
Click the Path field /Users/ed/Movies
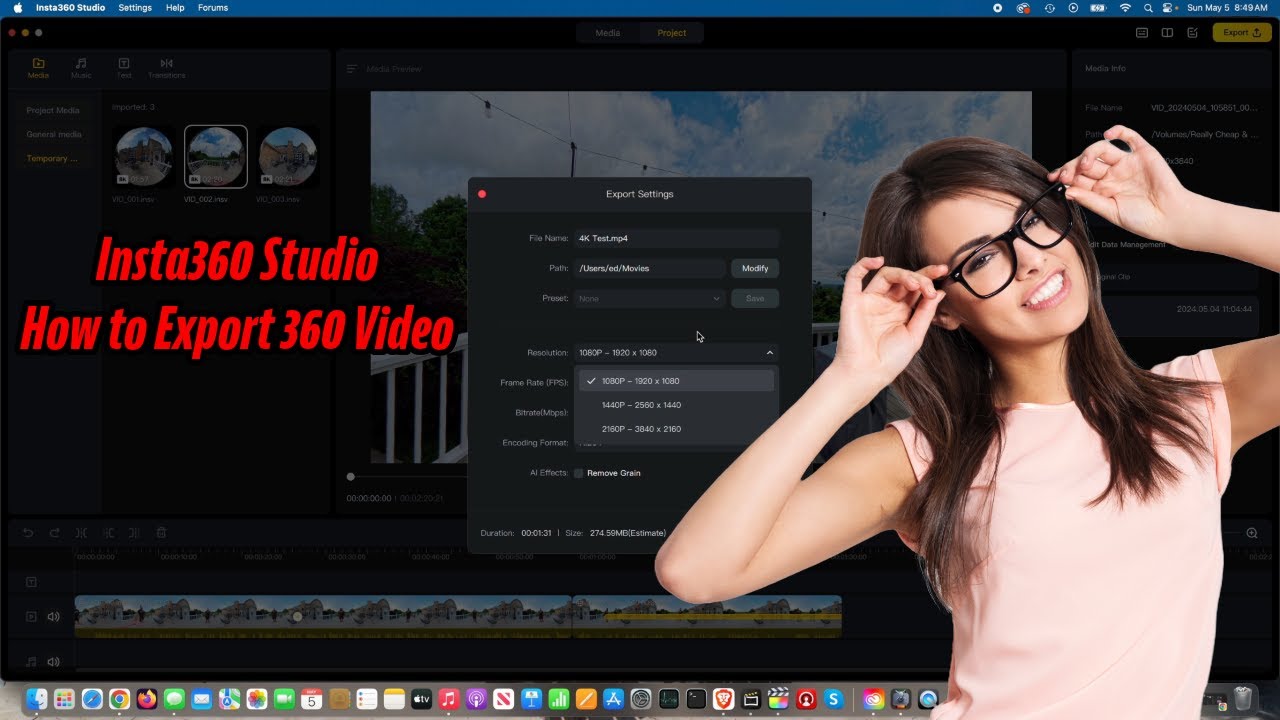tap(649, 268)
